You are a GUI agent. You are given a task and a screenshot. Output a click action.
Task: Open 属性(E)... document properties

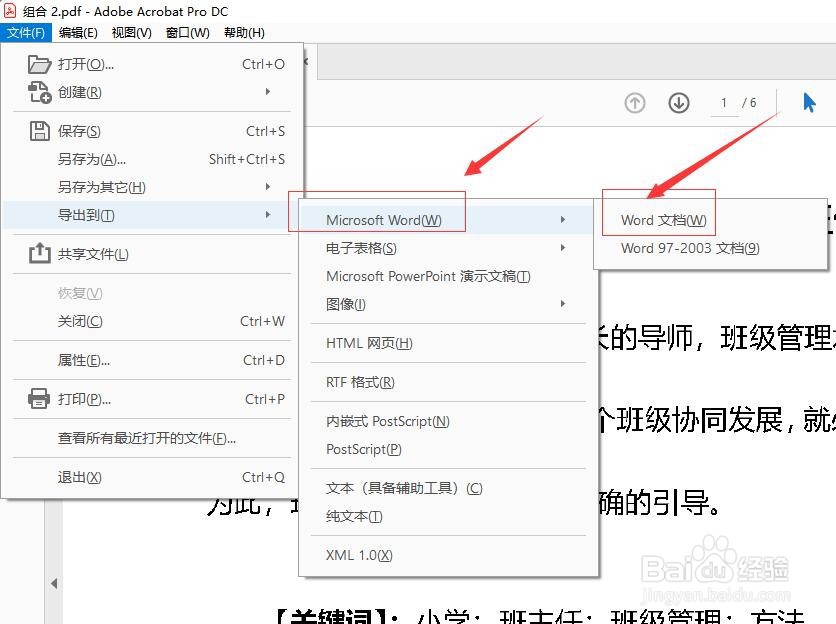click(x=152, y=360)
